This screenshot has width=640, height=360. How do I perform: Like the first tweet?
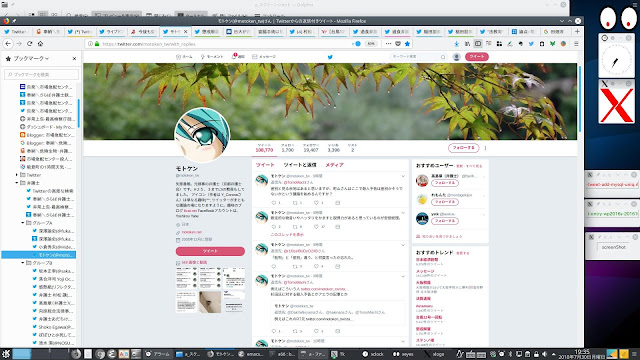(x=316, y=203)
